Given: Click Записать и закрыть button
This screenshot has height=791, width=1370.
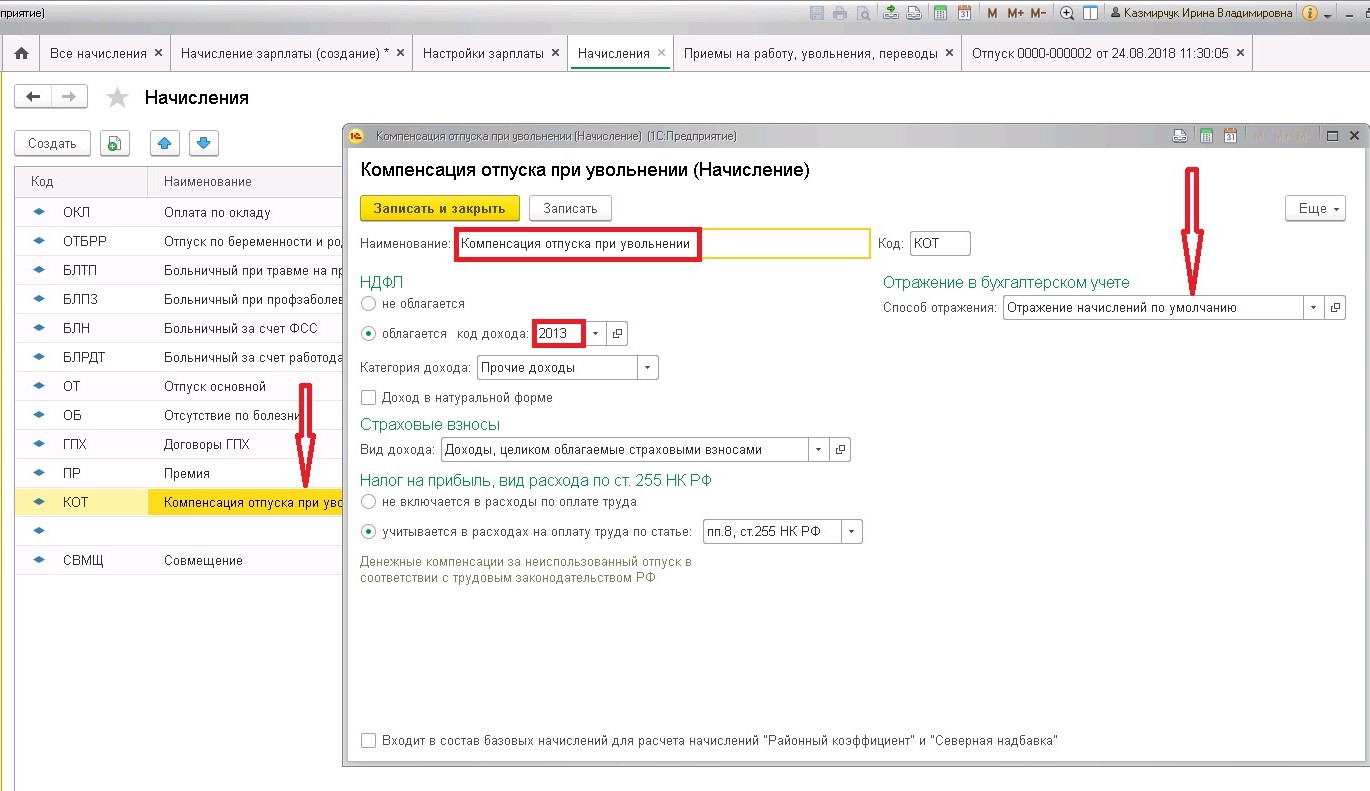Looking at the screenshot, I should coord(440,208).
